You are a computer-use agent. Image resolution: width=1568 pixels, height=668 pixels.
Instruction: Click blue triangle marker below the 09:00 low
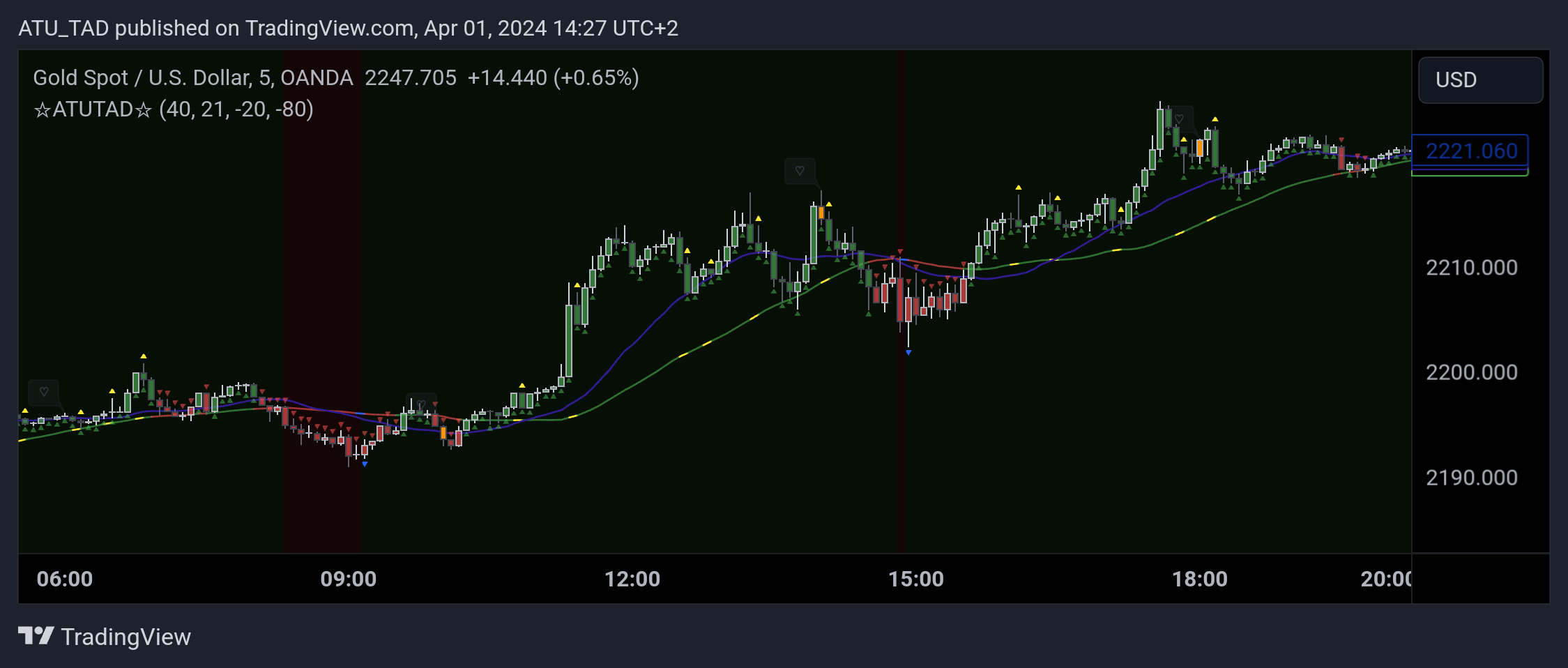[x=365, y=464]
